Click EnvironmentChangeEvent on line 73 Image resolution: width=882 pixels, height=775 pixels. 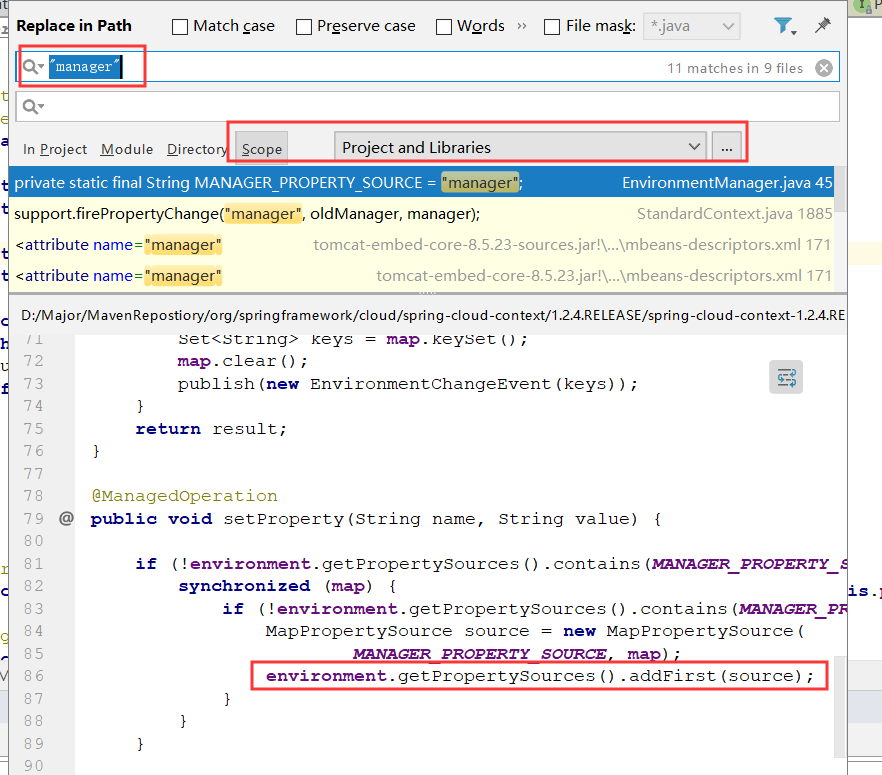coord(430,384)
